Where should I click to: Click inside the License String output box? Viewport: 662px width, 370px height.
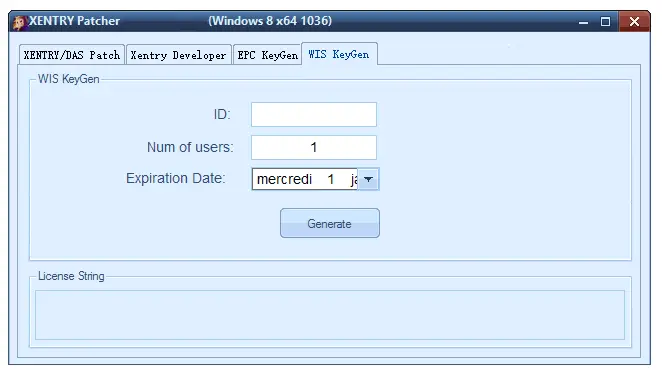[x=330, y=315]
